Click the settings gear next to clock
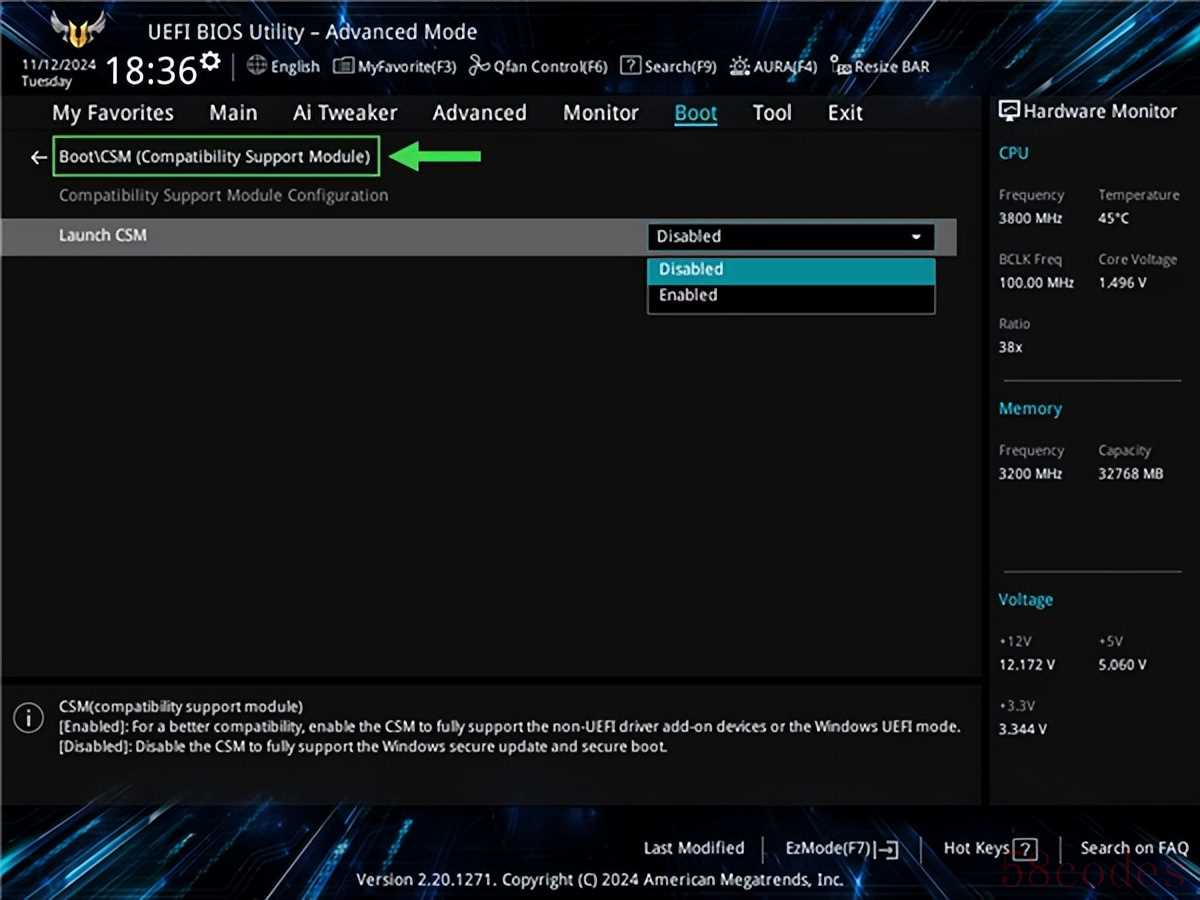This screenshot has width=1200, height=900. pyautogui.click(x=210, y=62)
